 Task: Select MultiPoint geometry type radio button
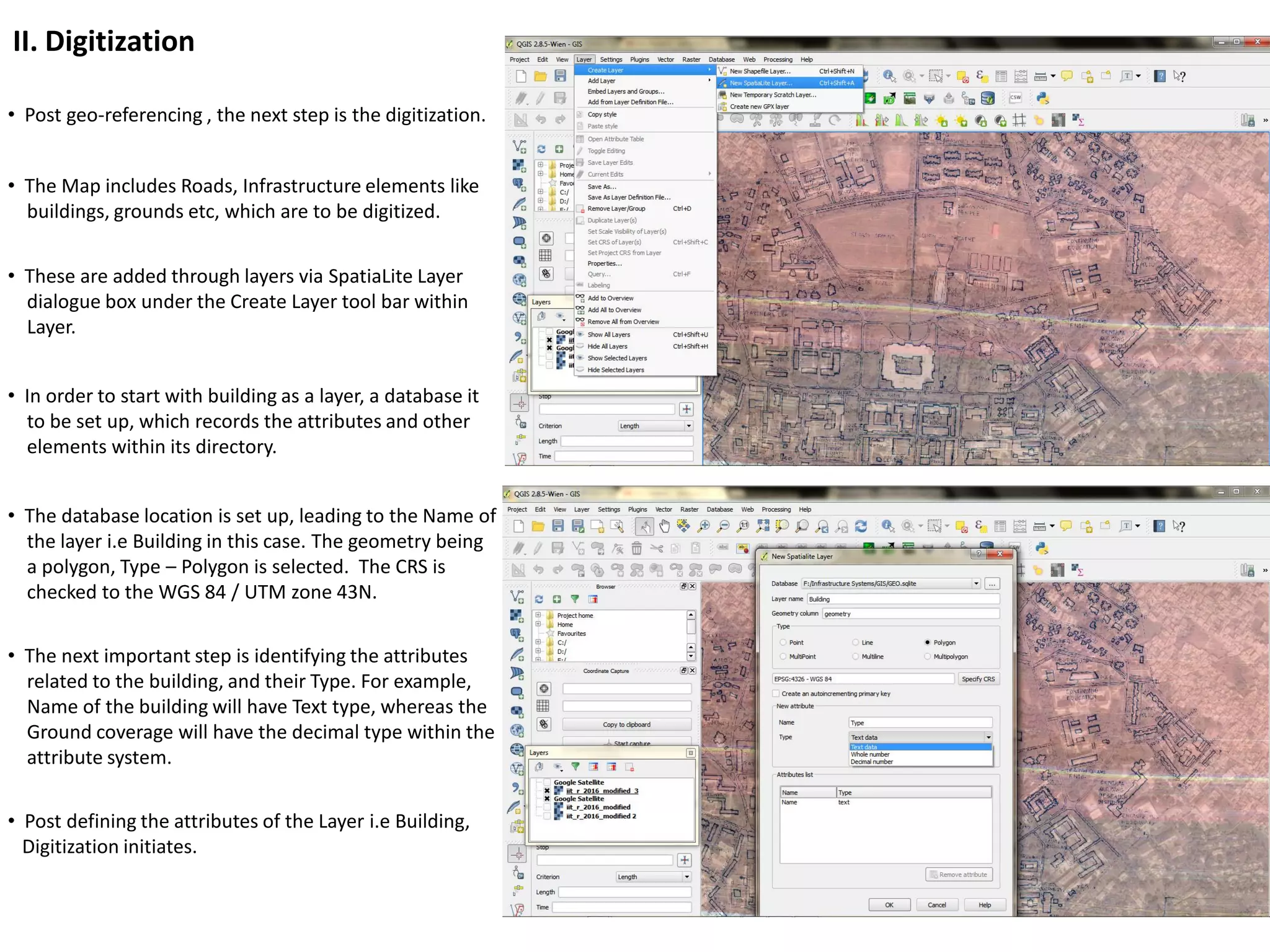(x=783, y=656)
